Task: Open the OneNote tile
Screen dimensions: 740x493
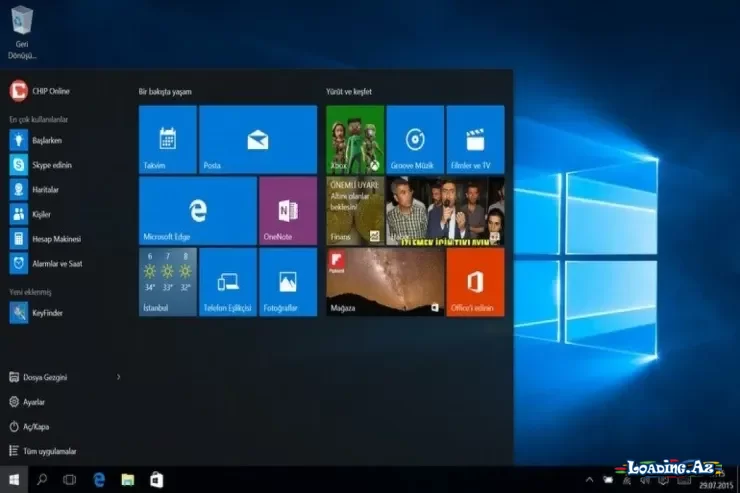Action: point(288,211)
